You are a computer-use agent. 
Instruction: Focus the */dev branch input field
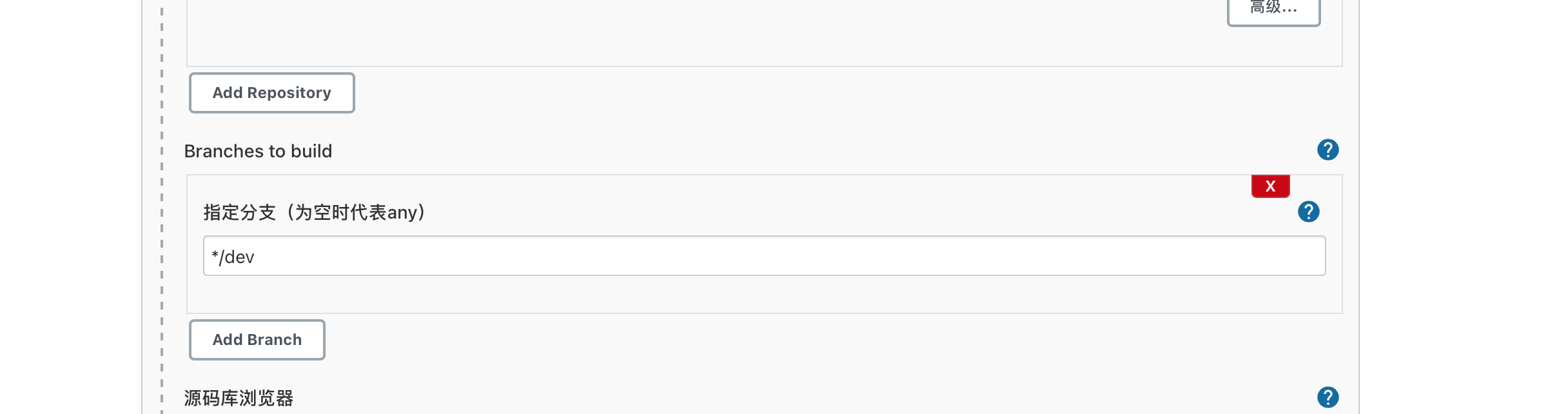764,256
